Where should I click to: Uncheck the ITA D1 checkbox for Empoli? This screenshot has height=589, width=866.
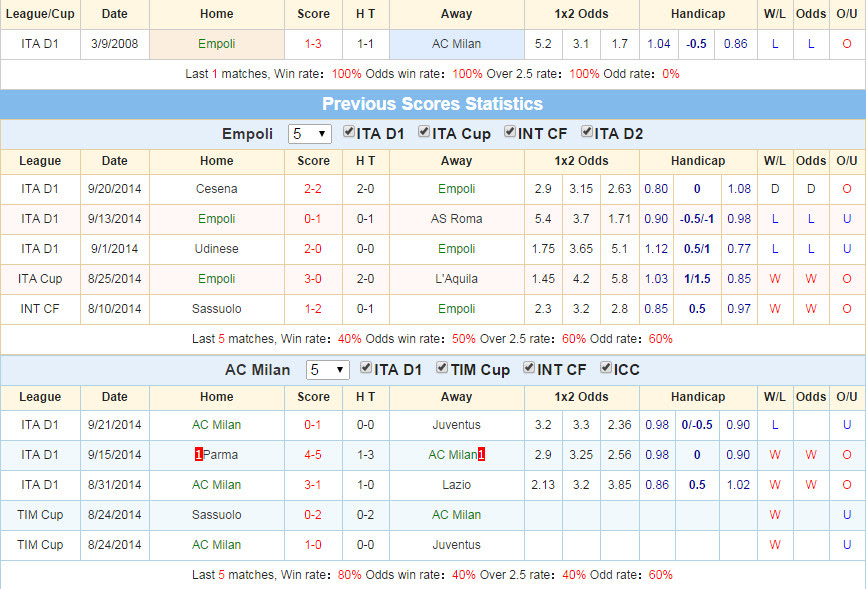point(348,132)
